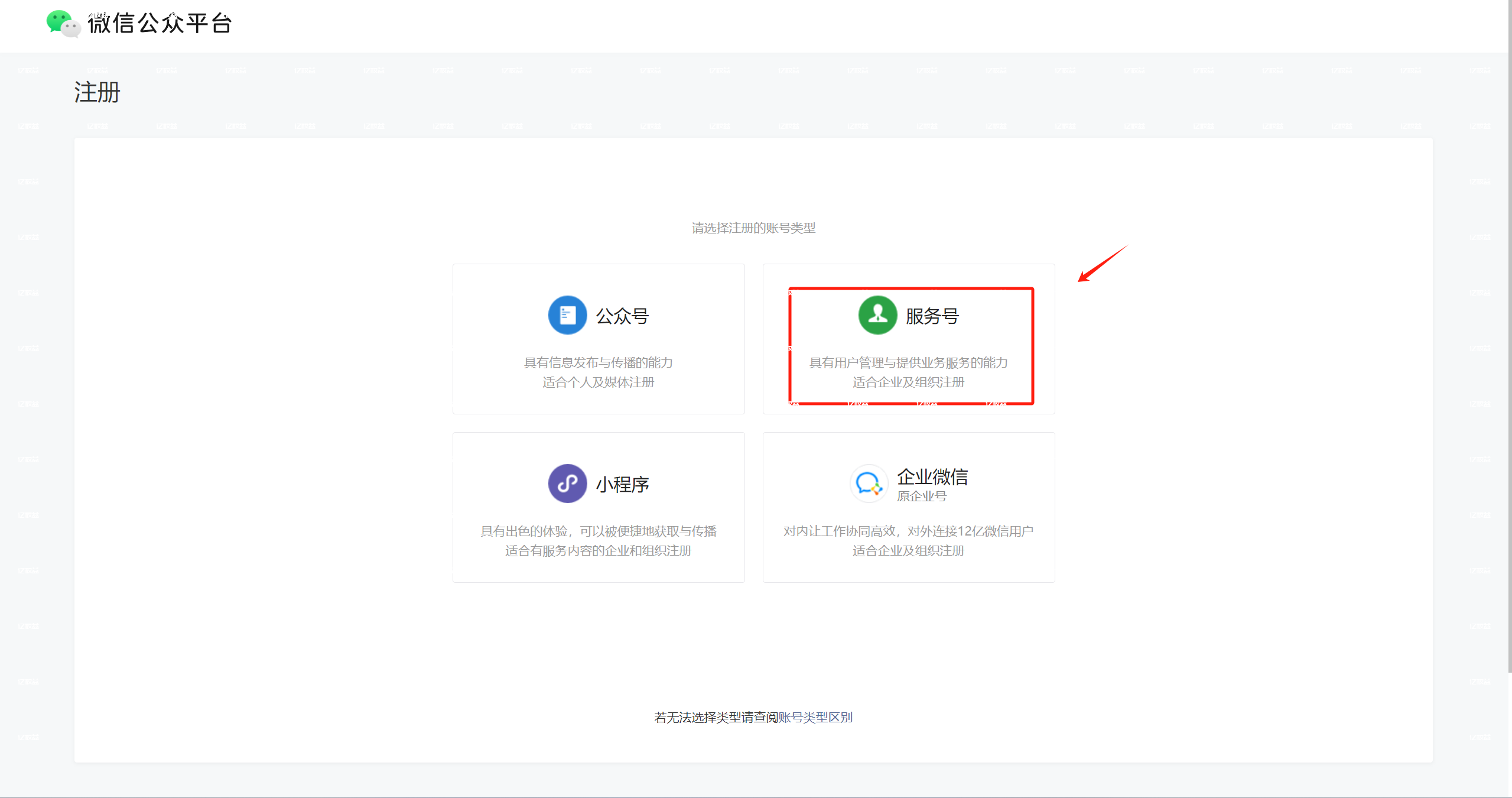
Task: Select the blue 公众号 document icon
Action: [567, 315]
